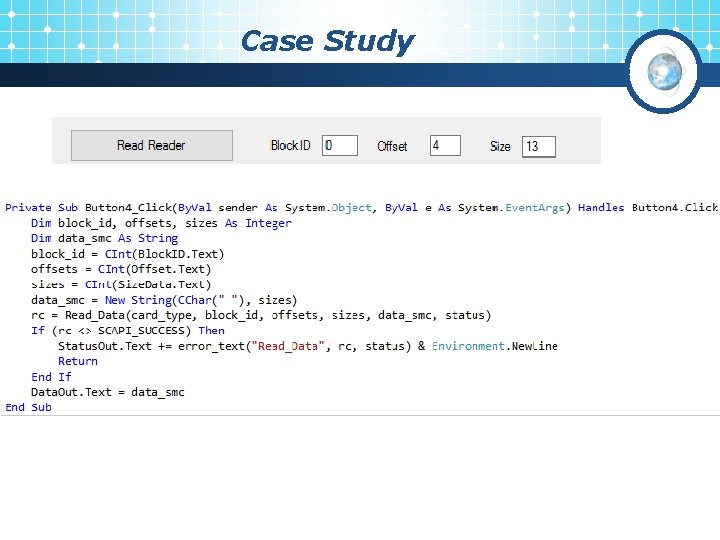This screenshot has height=540, width=720.
Task: Click the 'Block ID' label
Action: coord(291,146)
